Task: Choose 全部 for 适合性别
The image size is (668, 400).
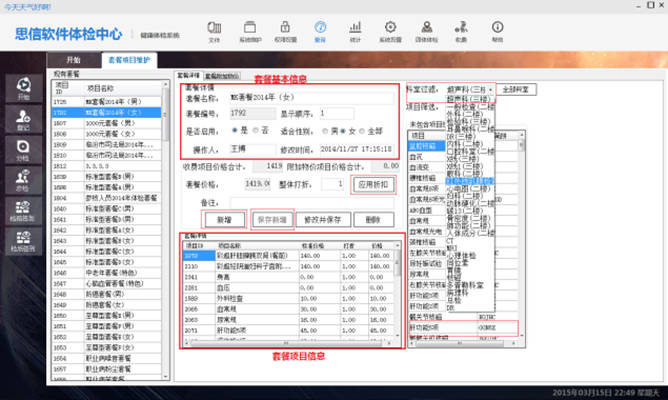Action: [x=362, y=131]
